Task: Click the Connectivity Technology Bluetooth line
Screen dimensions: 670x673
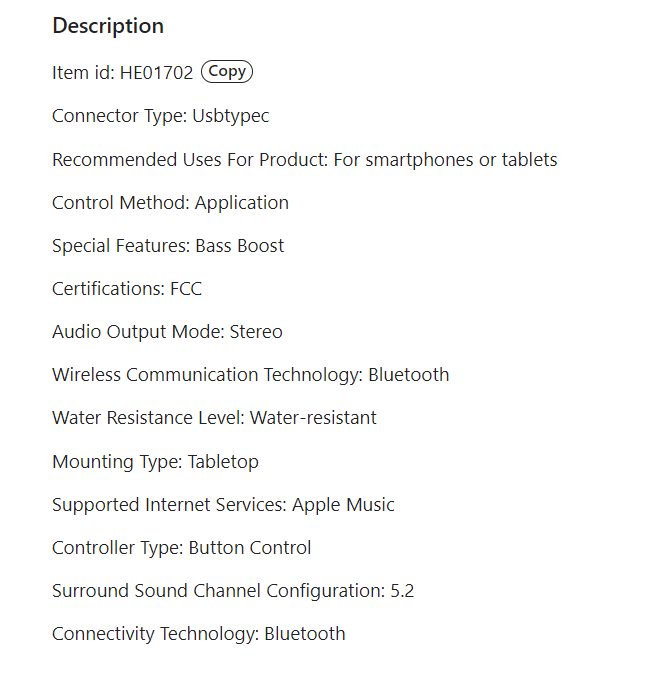Action: tap(198, 634)
